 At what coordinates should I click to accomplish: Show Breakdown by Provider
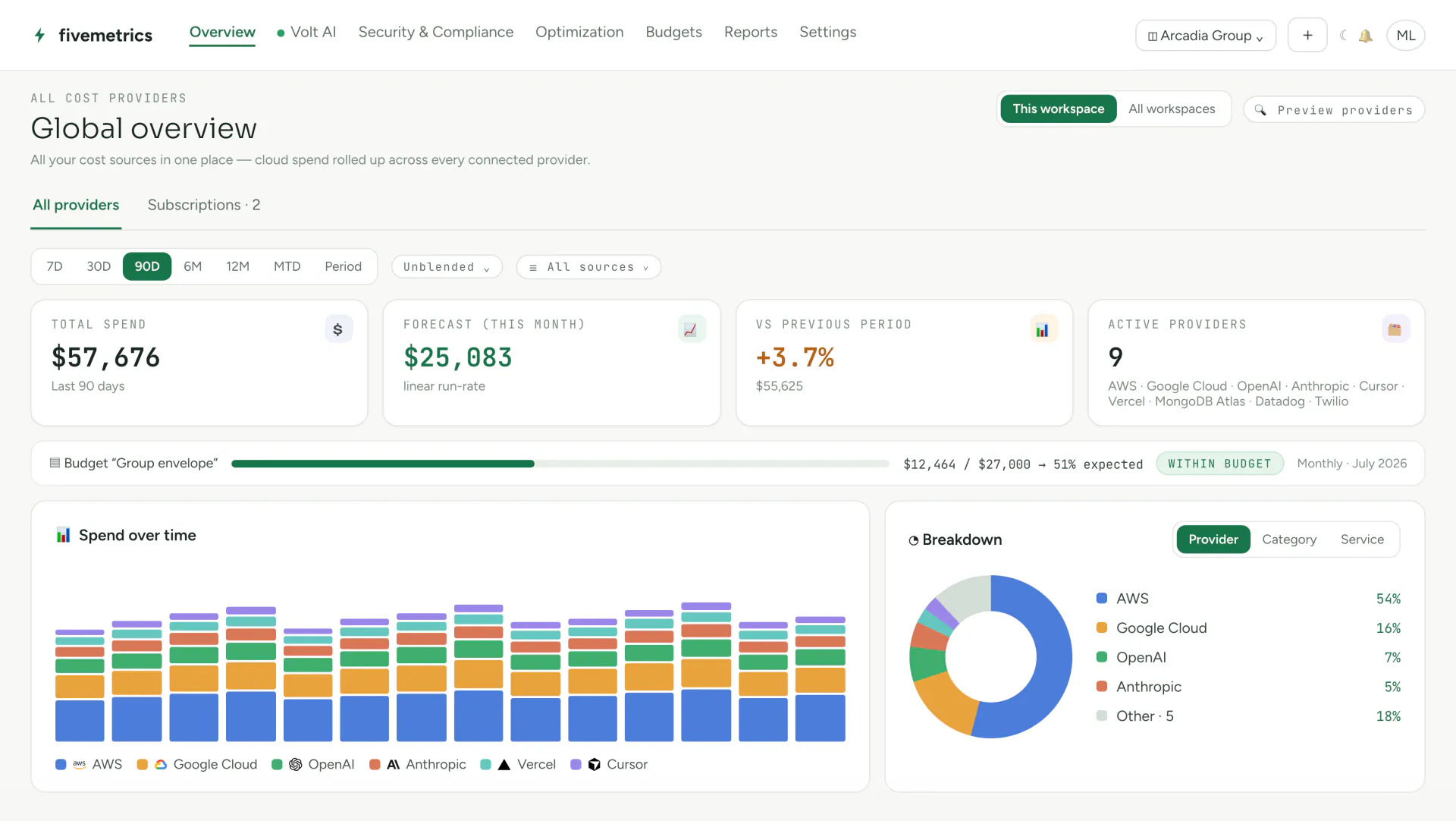click(x=1213, y=539)
